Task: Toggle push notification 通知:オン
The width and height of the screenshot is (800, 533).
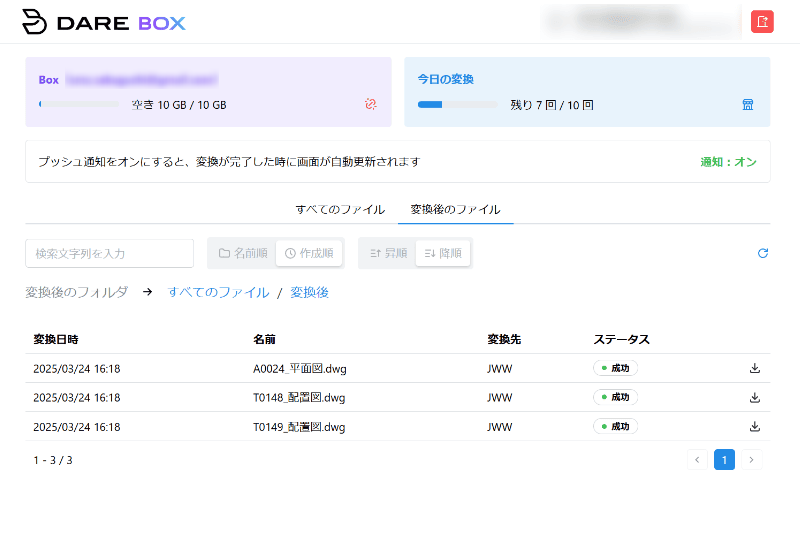Action: pos(728,161)
